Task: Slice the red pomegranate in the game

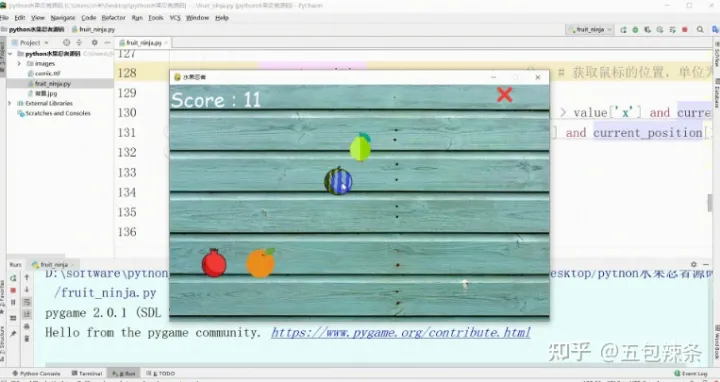Action: click(x=214, y=263)
